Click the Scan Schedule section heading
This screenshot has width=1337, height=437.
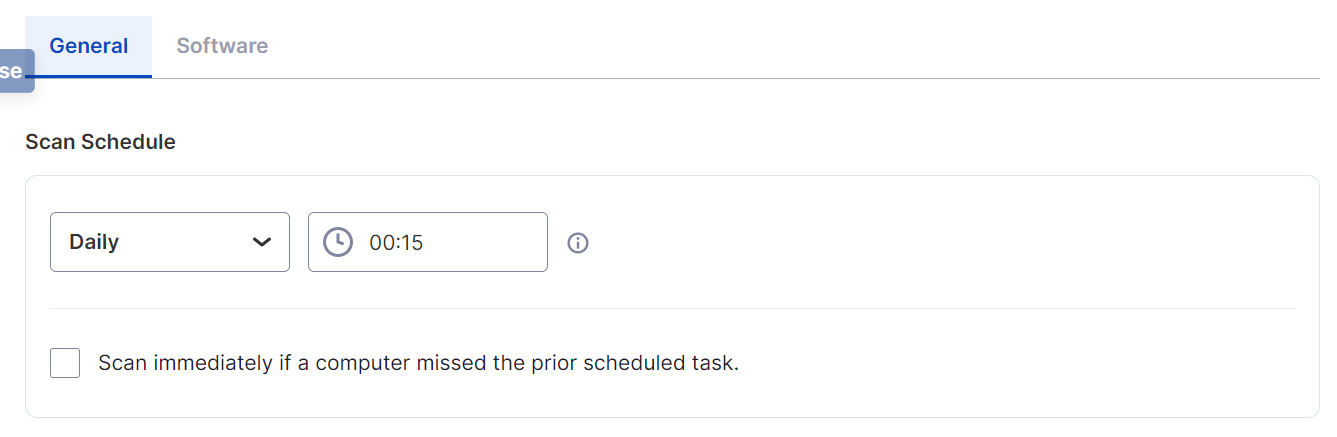coord(100,142)
